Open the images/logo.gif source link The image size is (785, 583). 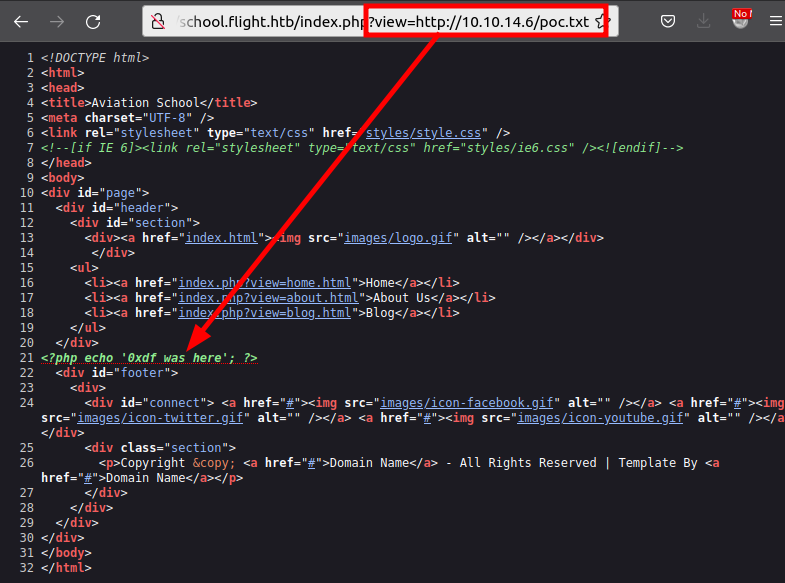(x=400, y=238)
